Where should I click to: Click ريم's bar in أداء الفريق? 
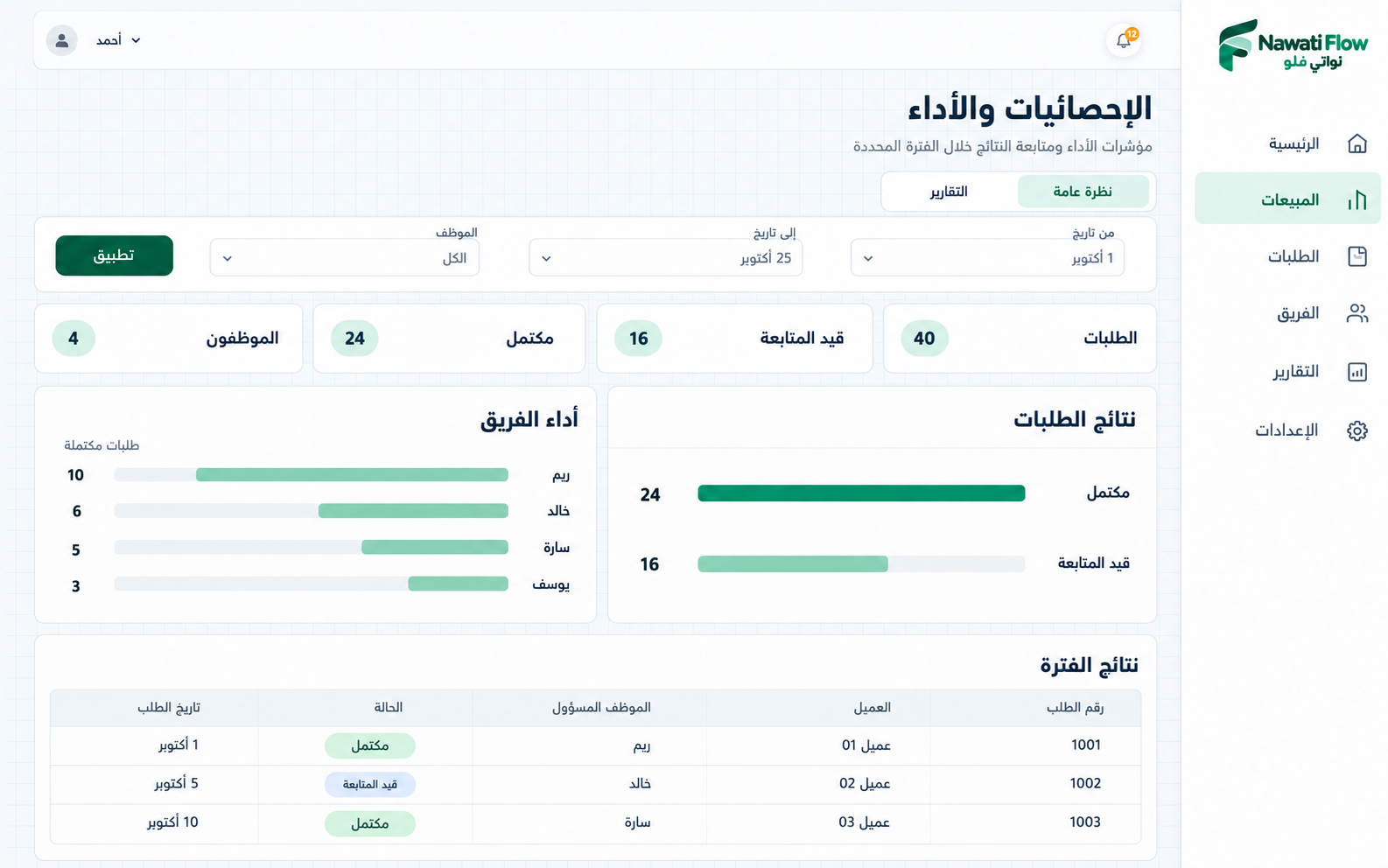311,475
